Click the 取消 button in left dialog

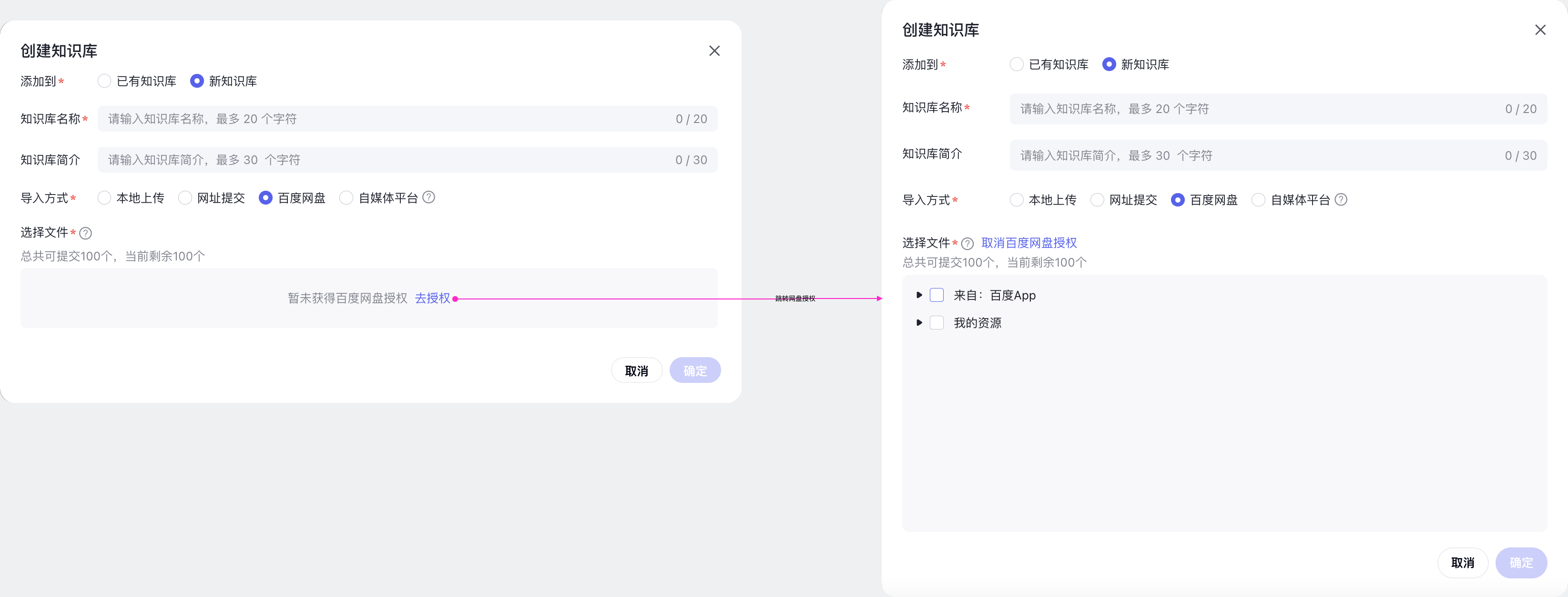point(637,370)
